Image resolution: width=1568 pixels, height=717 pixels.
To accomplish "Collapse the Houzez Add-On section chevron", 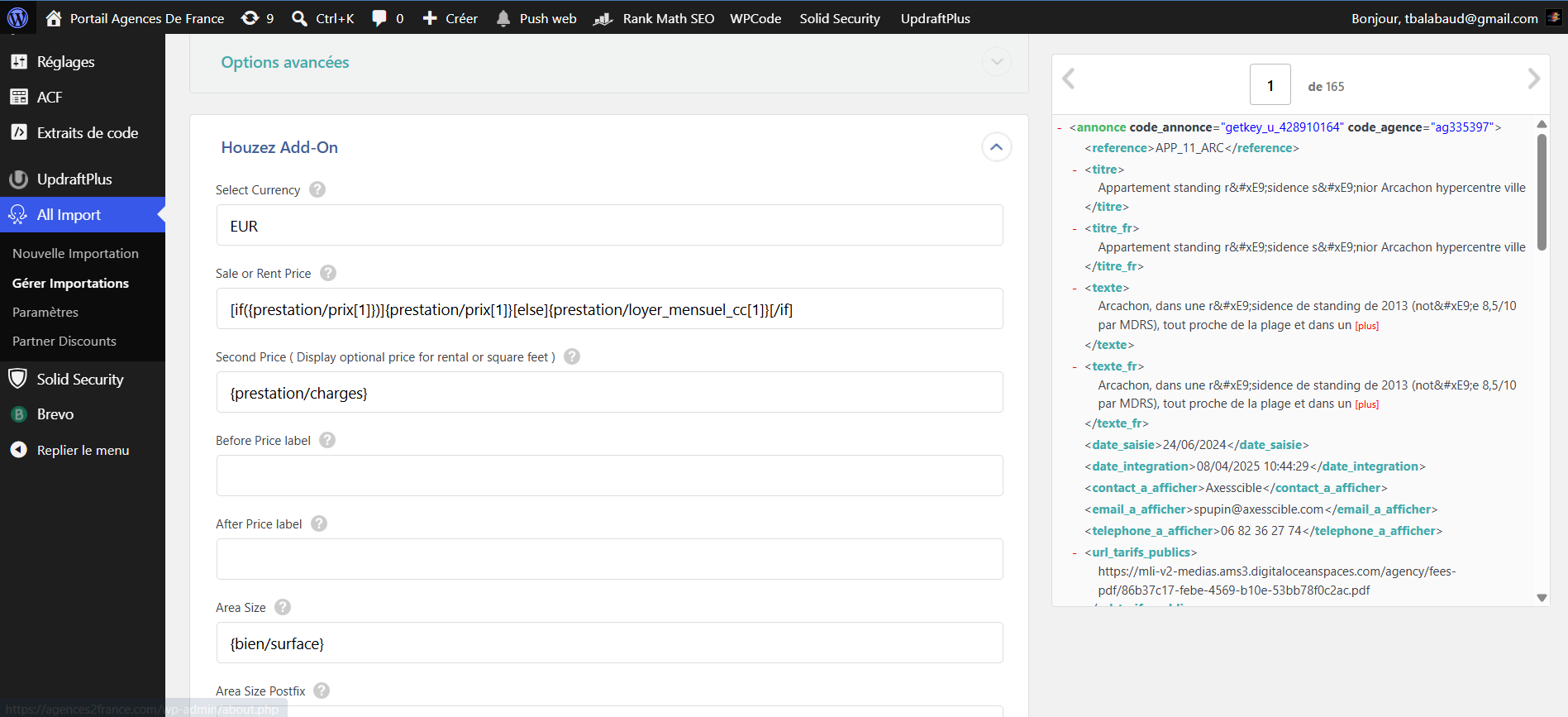I will [997, 147].
